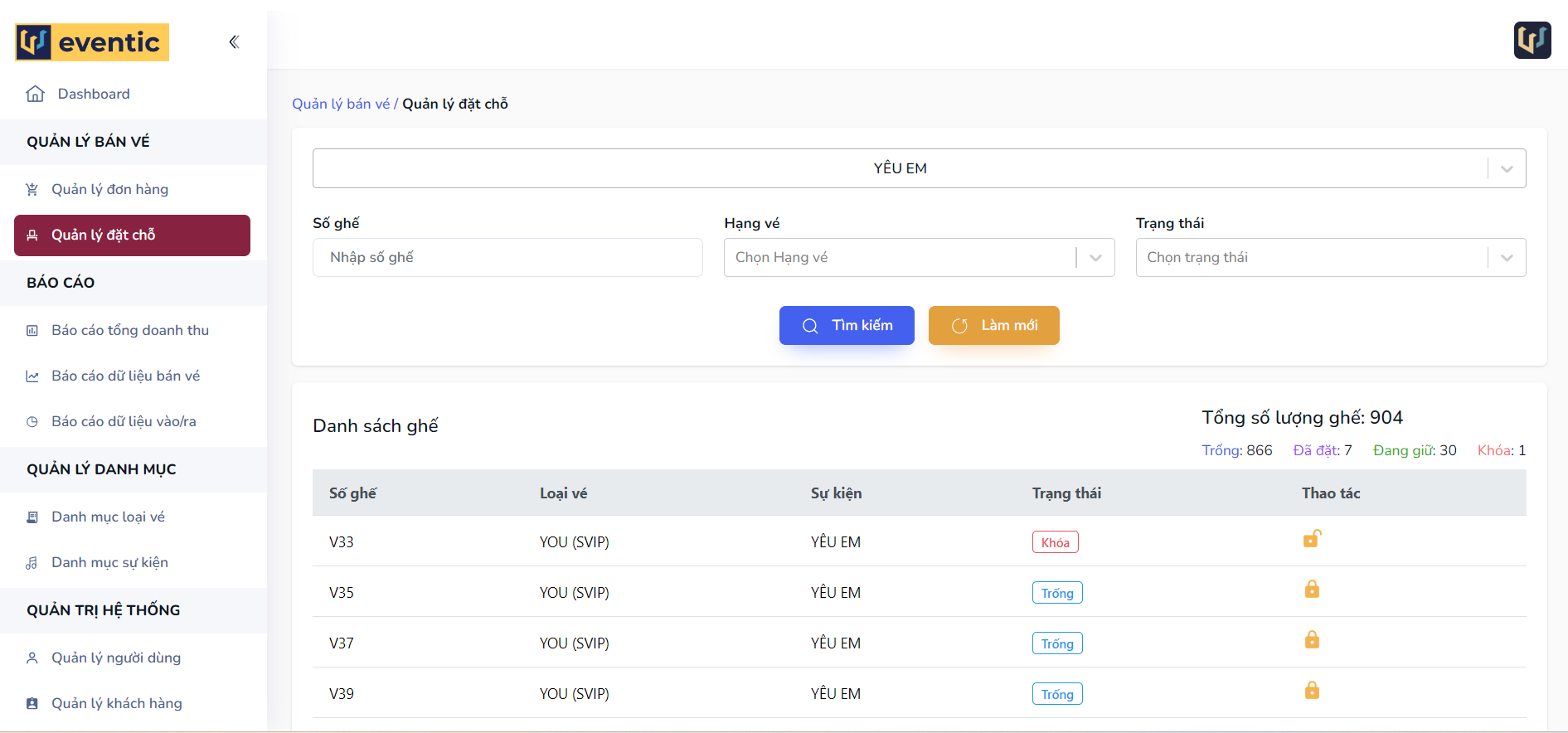
Task: Click the Quản lý bán vé breadcrumb link
Action: click(x=340, y=104)
